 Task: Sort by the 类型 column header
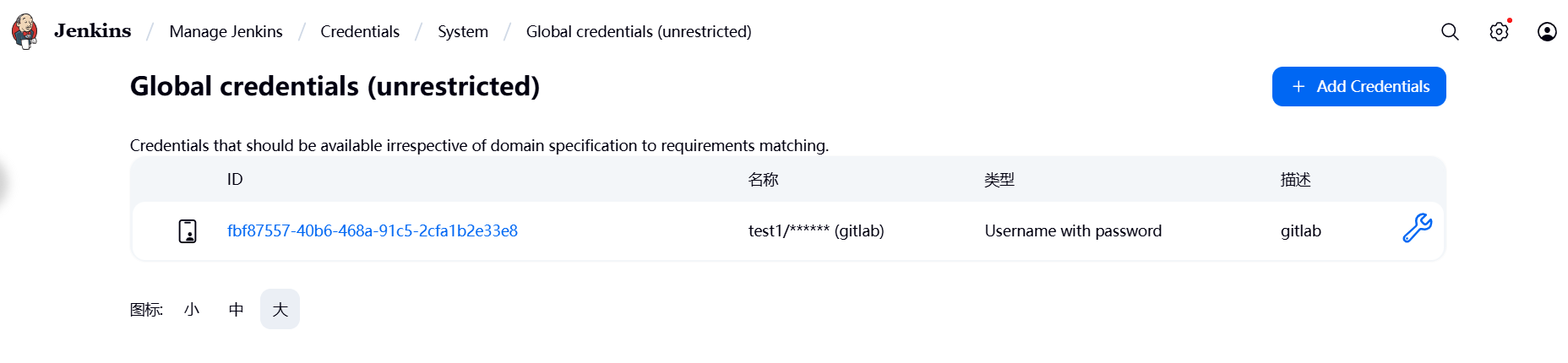(x=999, y=180)
